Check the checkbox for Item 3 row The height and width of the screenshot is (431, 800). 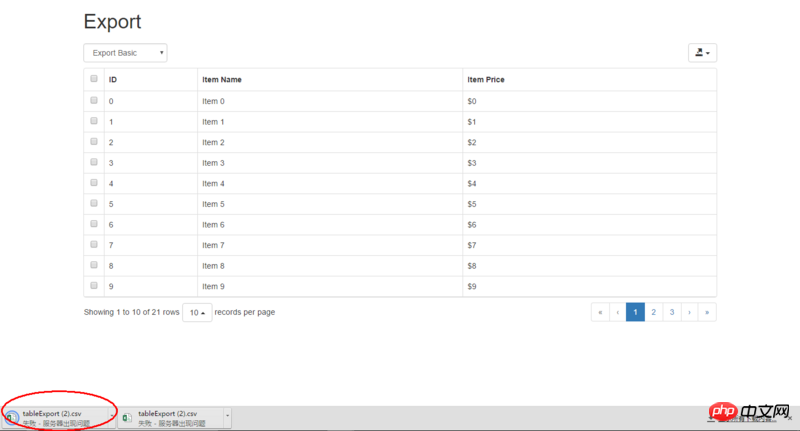94,162
